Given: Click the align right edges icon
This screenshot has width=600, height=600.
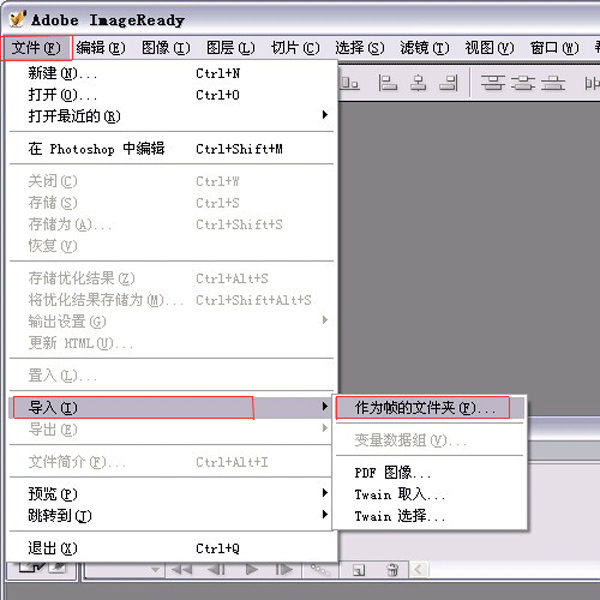Looking at the screenshot, I should 449,84.
